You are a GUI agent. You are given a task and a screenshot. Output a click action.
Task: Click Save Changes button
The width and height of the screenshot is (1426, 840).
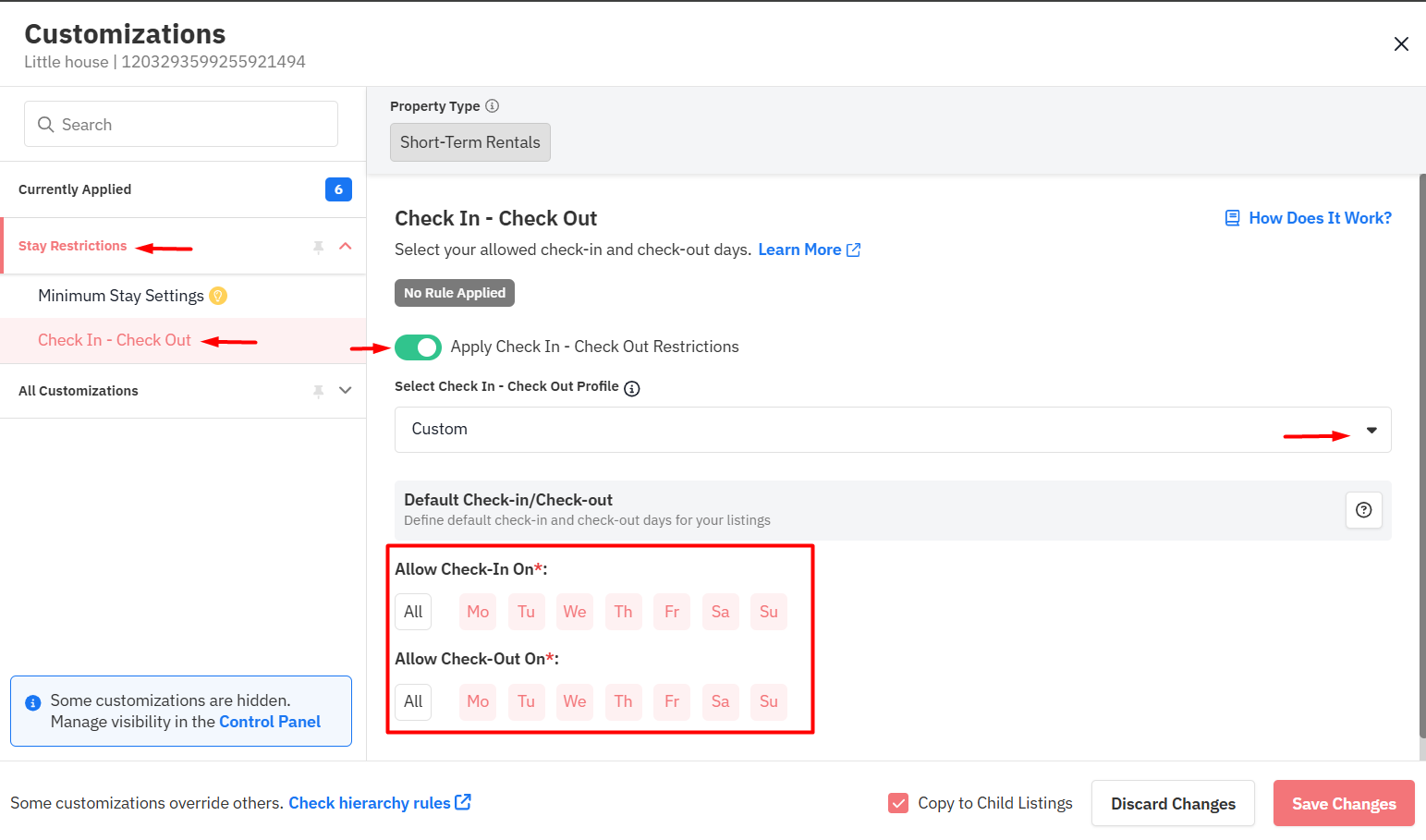coord(1344,803)
